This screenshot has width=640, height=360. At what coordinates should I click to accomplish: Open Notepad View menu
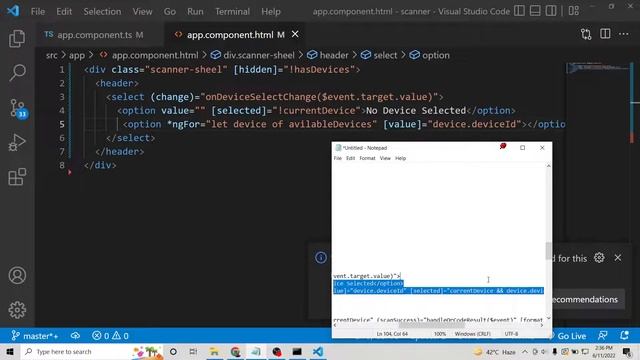(385, 158)
